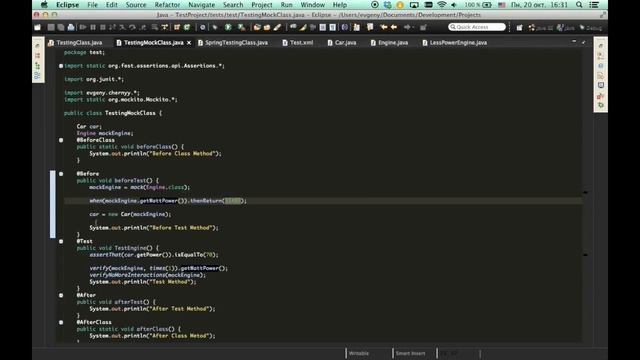This screenshot has width=640, height=360.
Task: Click the Save All toolbar icon
Action: 61,27
